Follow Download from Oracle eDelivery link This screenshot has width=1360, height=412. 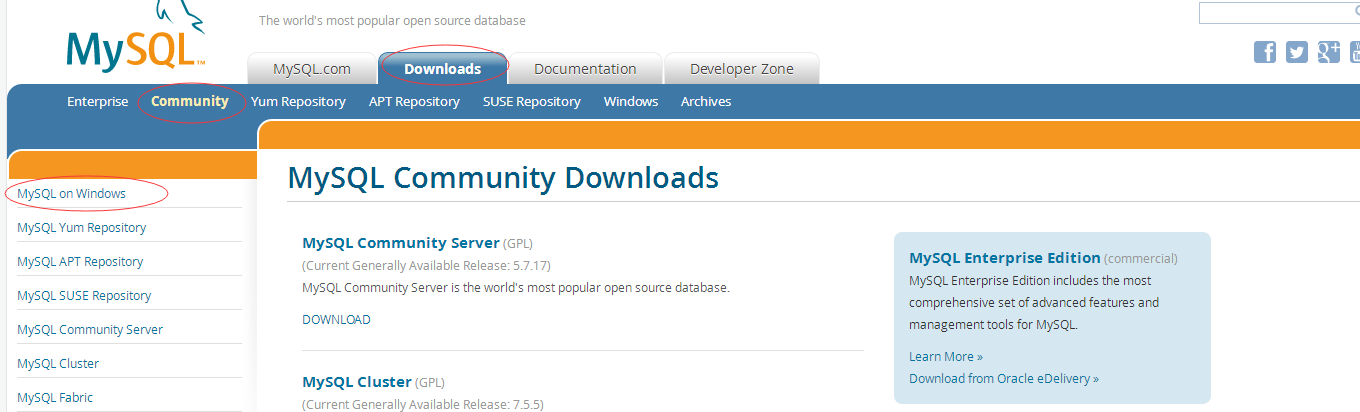click(1003, 378)
